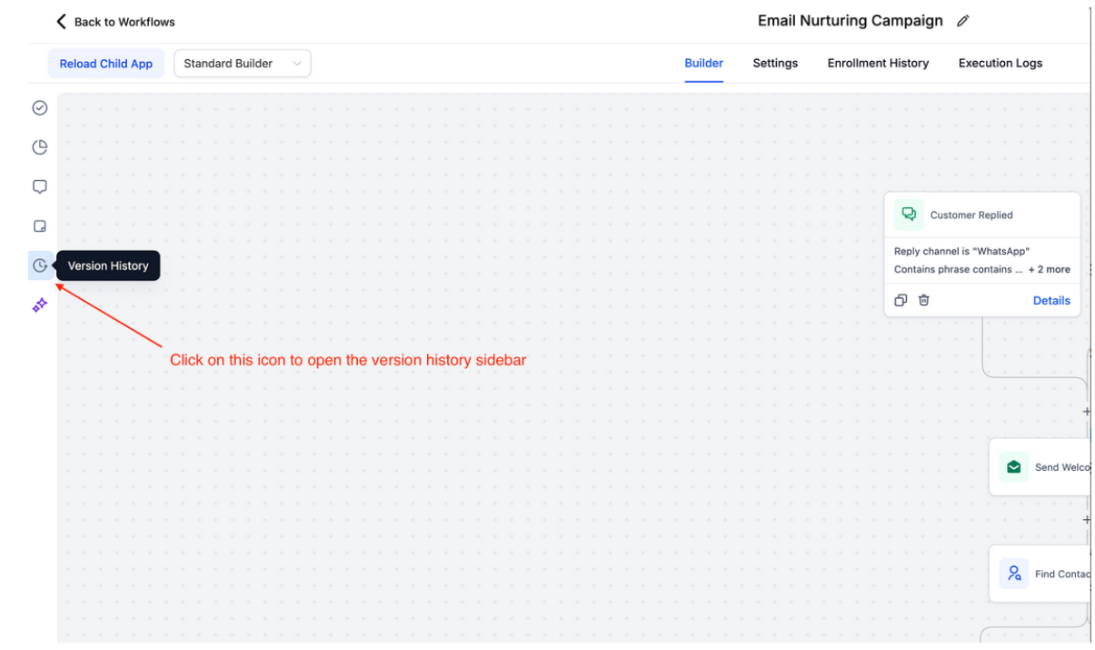Click the Reload Child App button
Screen dimensions: 1095x650
(106, 64)
